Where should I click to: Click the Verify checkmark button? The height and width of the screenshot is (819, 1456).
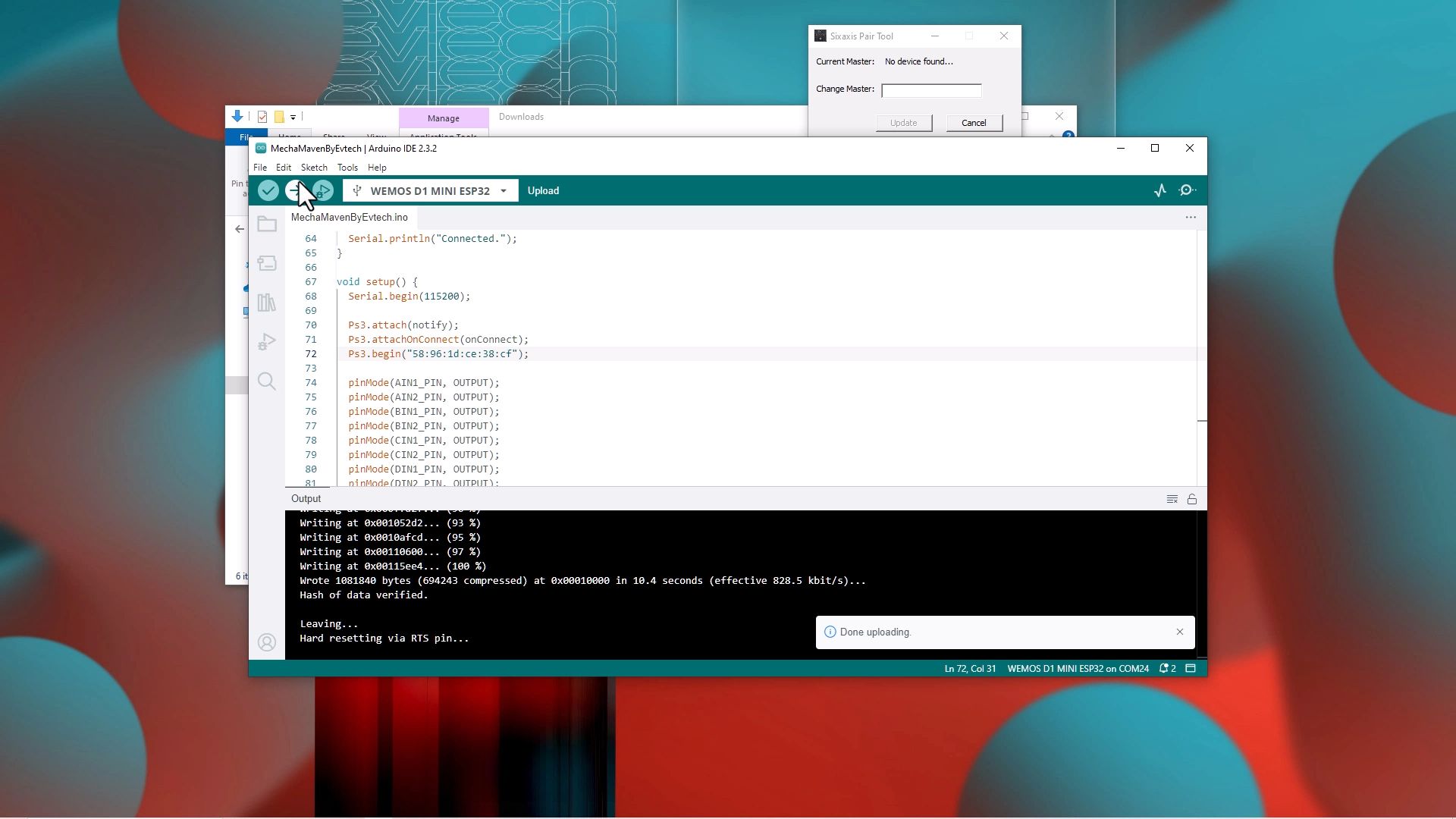(268, 190)
